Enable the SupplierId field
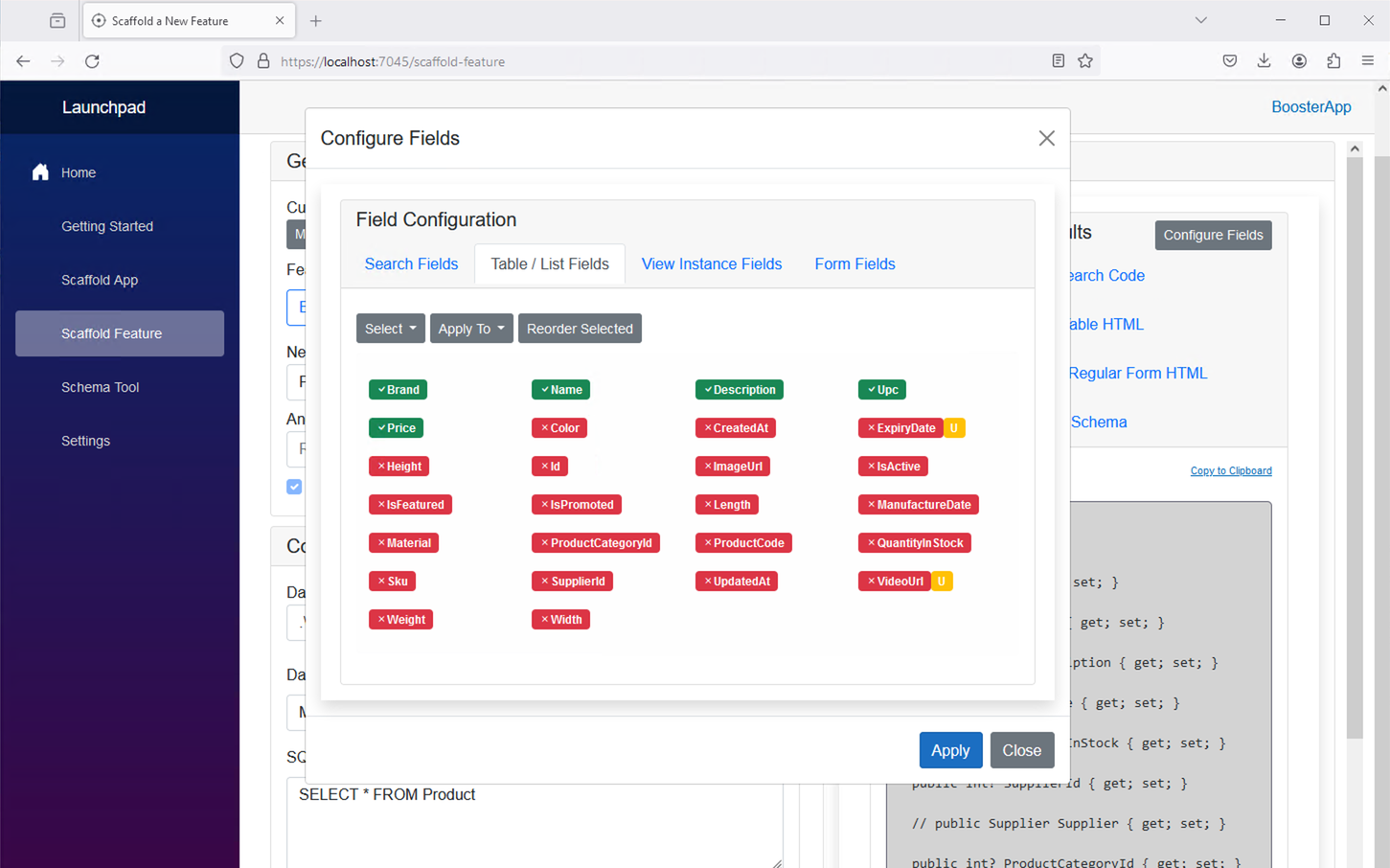1390x868 pixels. point(572,582)
